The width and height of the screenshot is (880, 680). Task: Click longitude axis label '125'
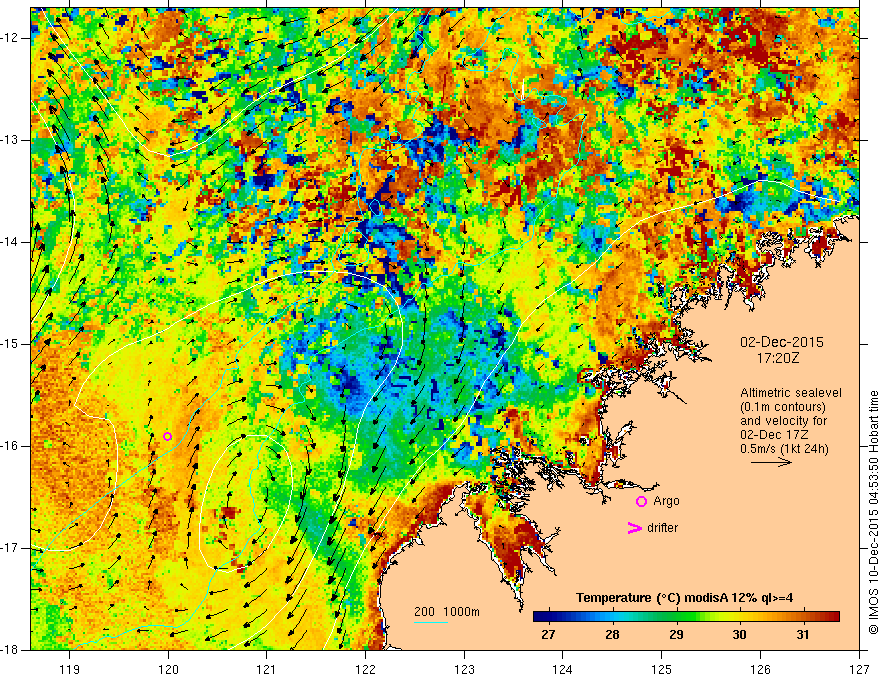click(x=662, y=669)
